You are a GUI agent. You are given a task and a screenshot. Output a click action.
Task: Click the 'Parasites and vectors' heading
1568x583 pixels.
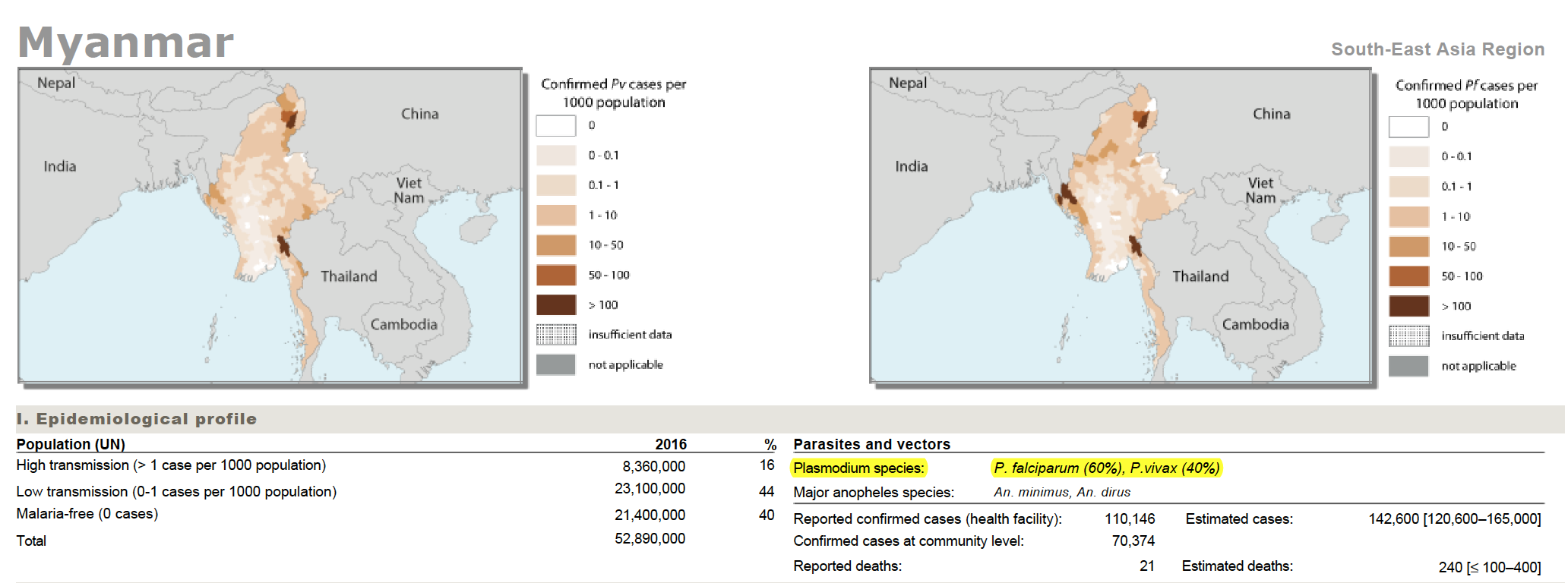pos(871,444)
